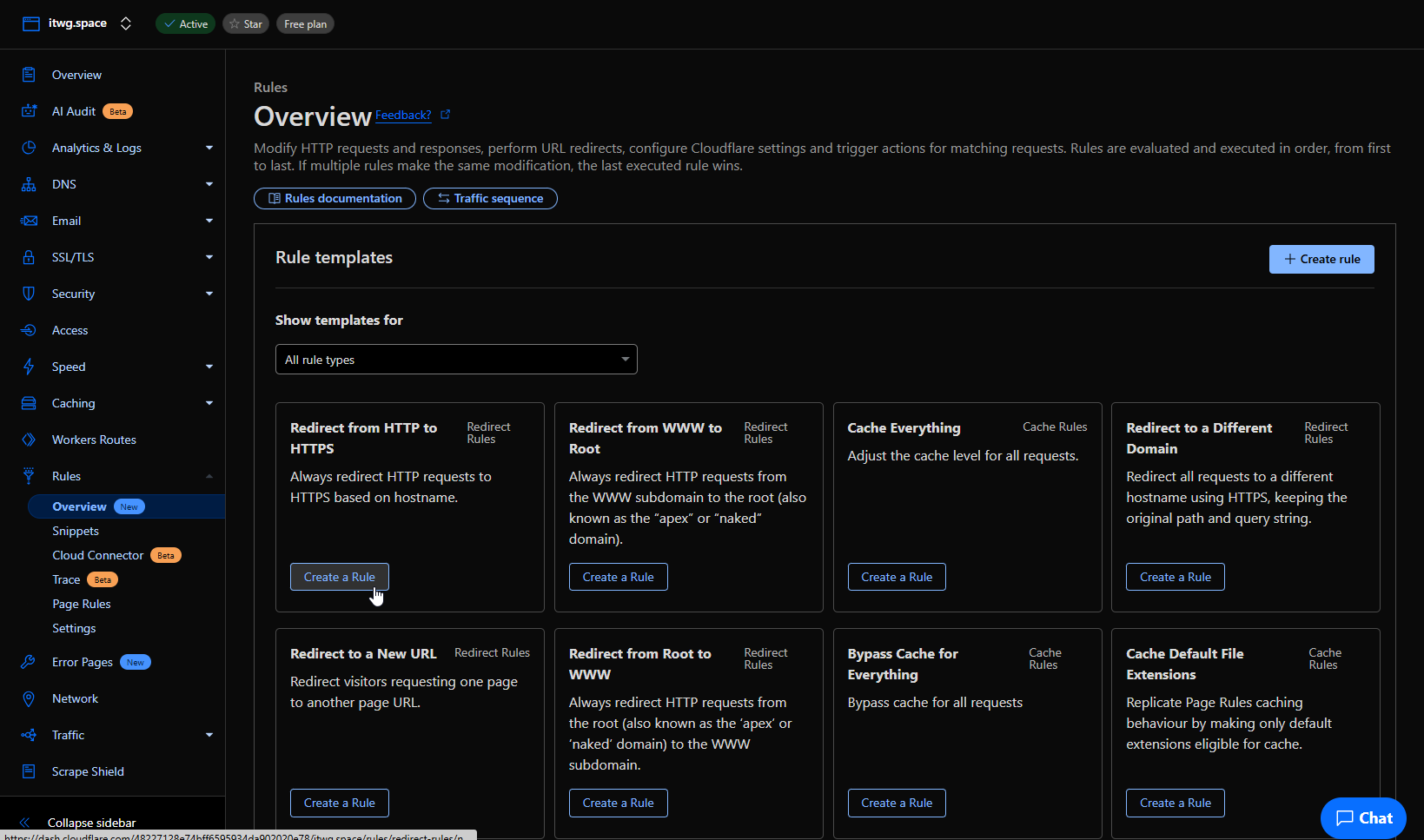
Task: Click the Workers Routes diamond icon
Action: point(29,440)
